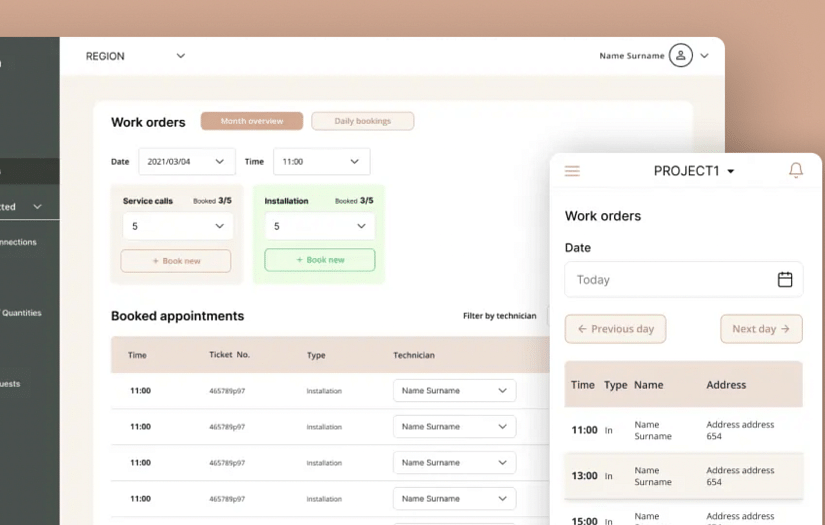This screenshot has height=525, width=825.
Task: Expand the REGION dropdown
Action: pyautogui.click(x=180, y=56)
